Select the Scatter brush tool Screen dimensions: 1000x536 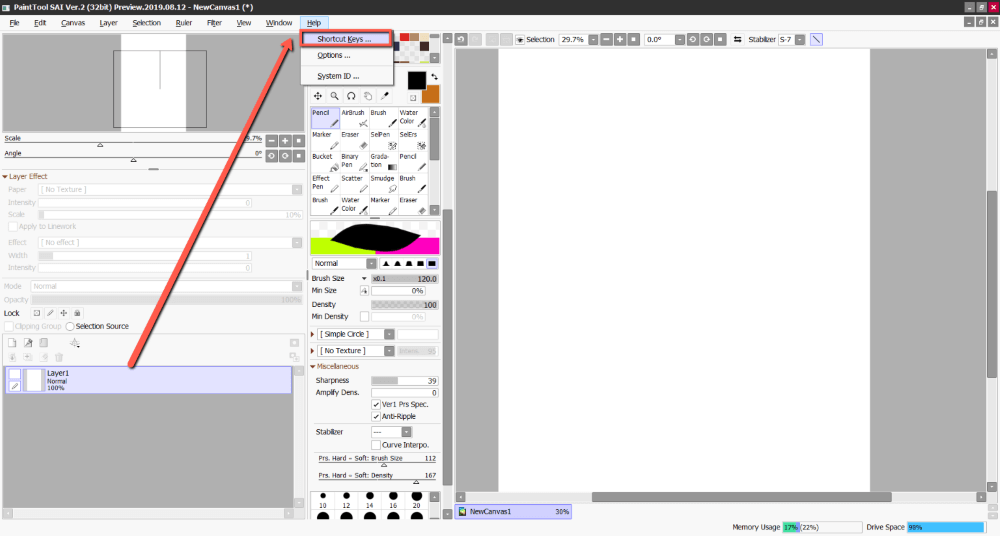click(x=354, y=183)
